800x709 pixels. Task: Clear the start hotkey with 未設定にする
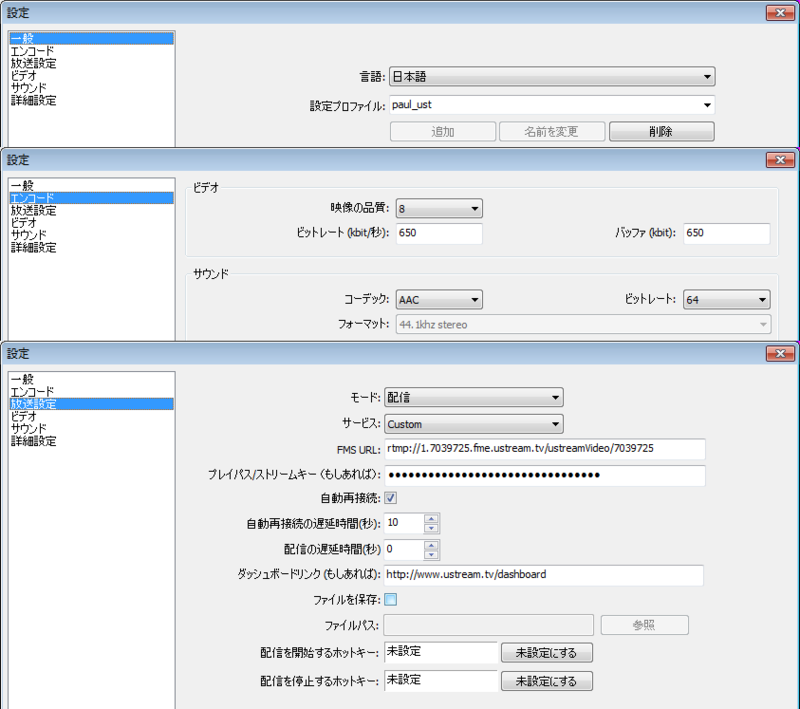546,652
